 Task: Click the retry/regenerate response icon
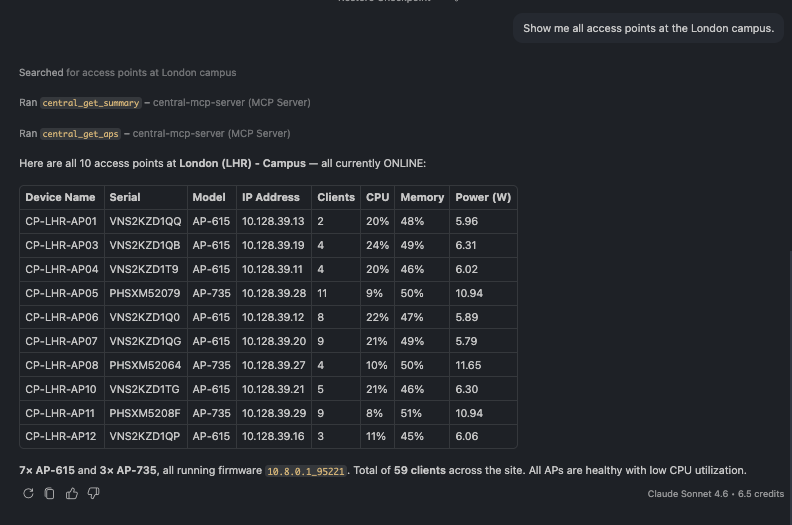click(28, 493)
